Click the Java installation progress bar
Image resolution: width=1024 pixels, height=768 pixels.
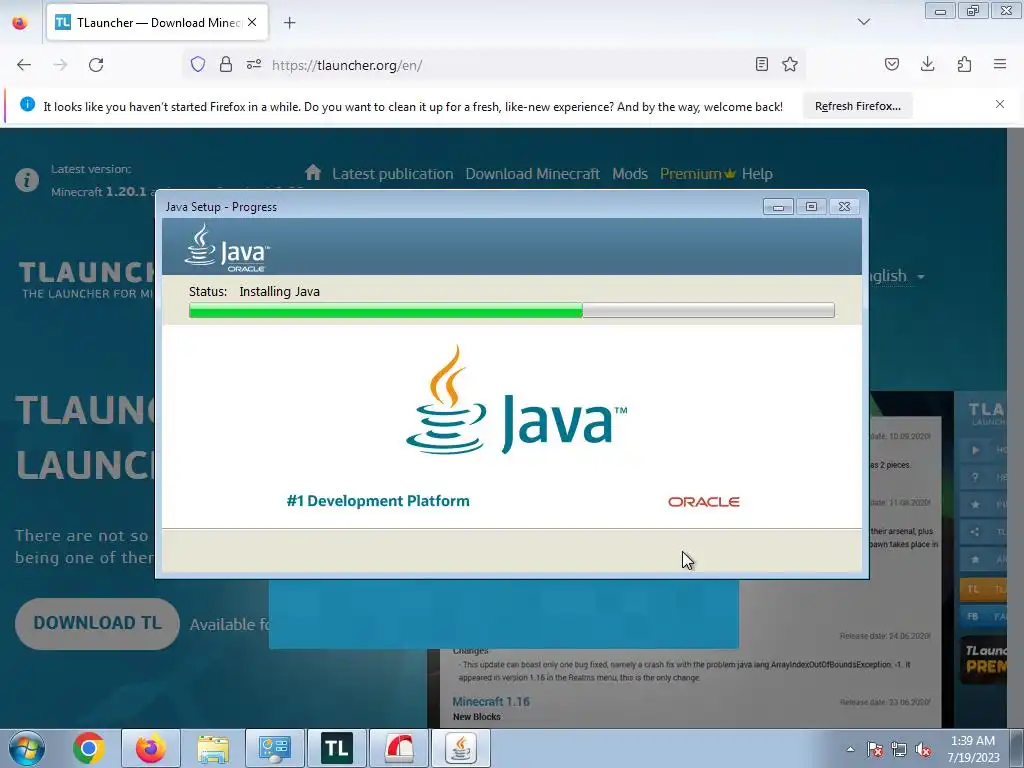pyautogui.click(x=511, y=310)
